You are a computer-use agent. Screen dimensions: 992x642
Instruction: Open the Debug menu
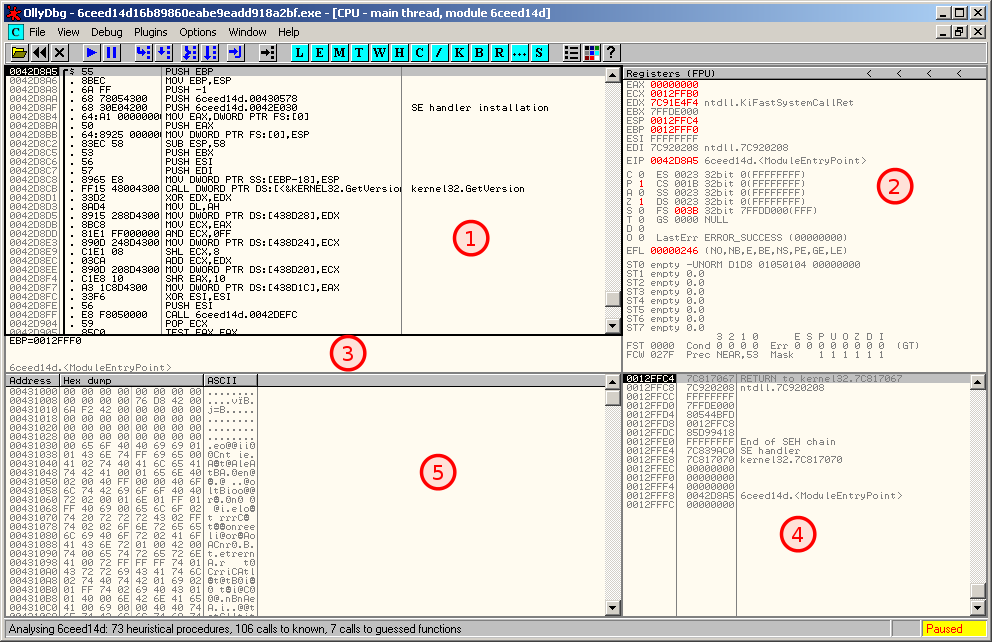107,32
